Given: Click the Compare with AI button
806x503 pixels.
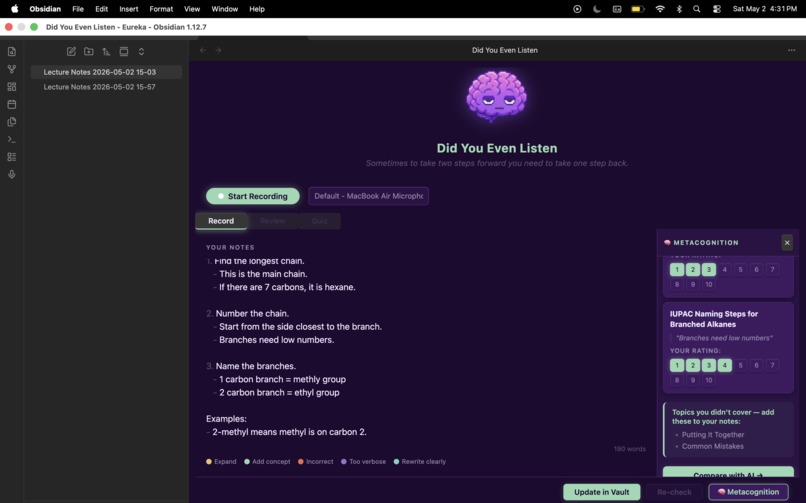Looking at the screenshot, I should coord(728,473).
